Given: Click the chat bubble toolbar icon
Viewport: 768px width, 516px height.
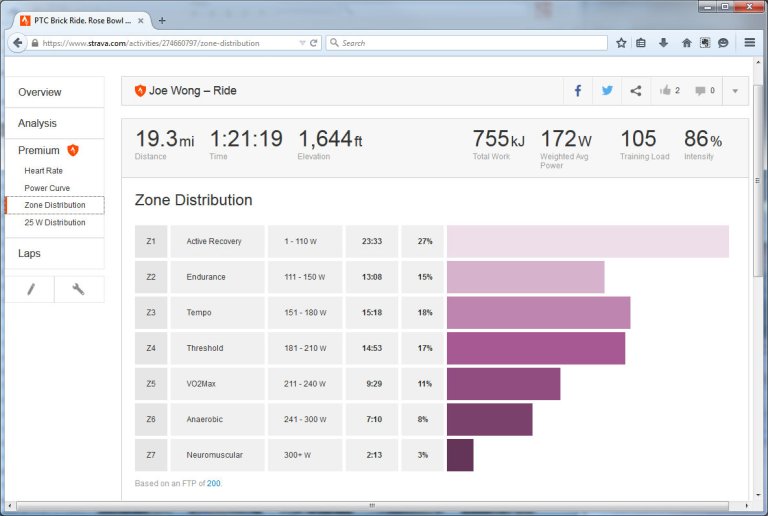Looking at the screenshot, I should pos(723,43).
